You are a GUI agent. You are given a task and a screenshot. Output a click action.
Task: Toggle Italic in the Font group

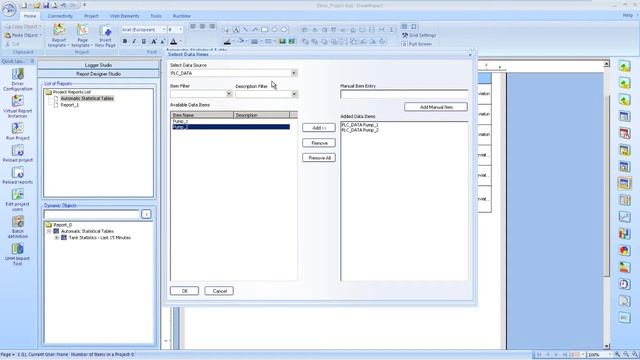point(134,41)
